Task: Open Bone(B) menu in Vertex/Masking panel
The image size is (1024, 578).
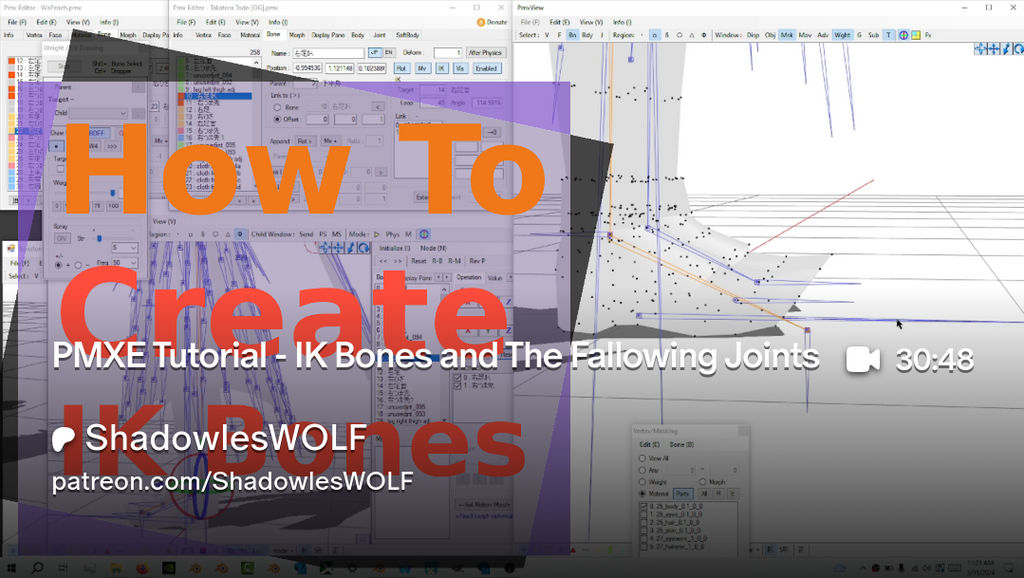Action: tap(682, 445)
